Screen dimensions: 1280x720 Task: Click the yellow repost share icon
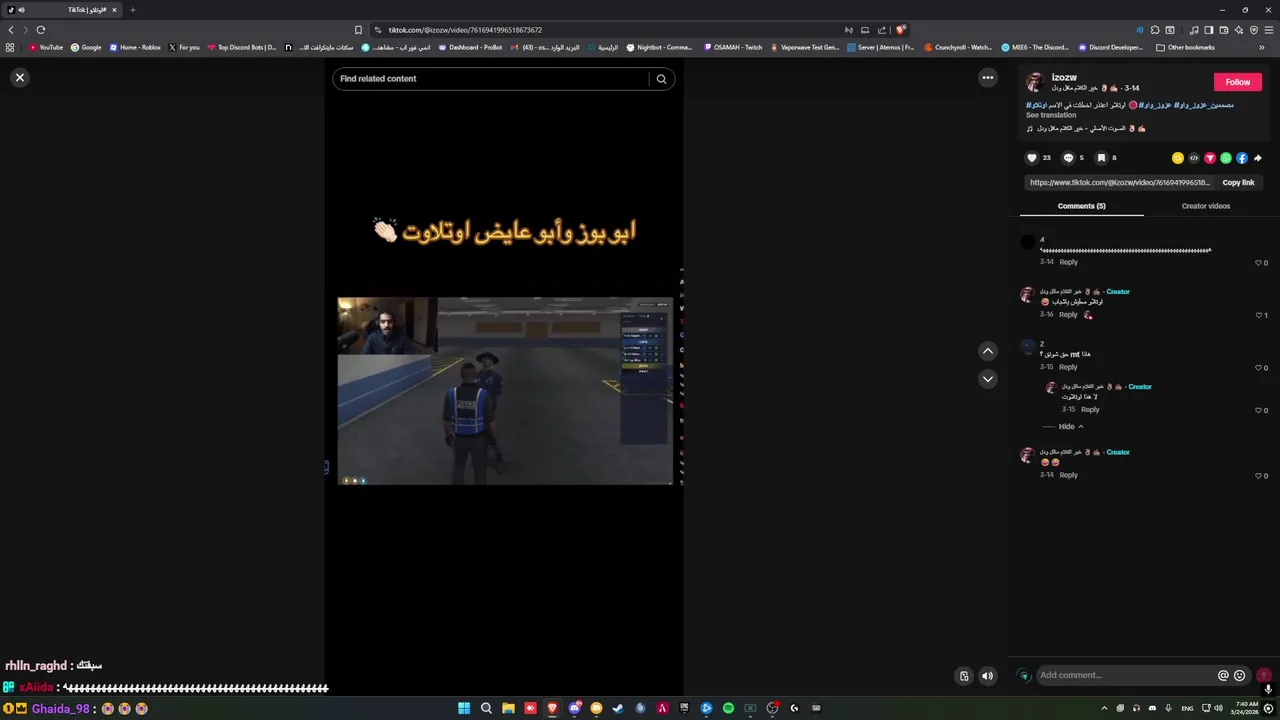[1178, 158]
